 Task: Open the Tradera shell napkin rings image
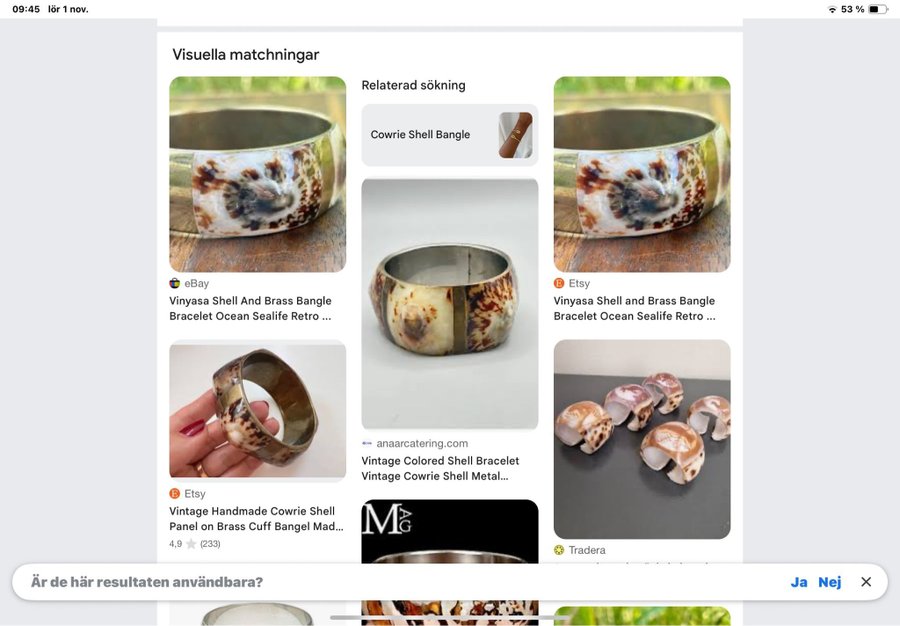click(x=642, y=439)
